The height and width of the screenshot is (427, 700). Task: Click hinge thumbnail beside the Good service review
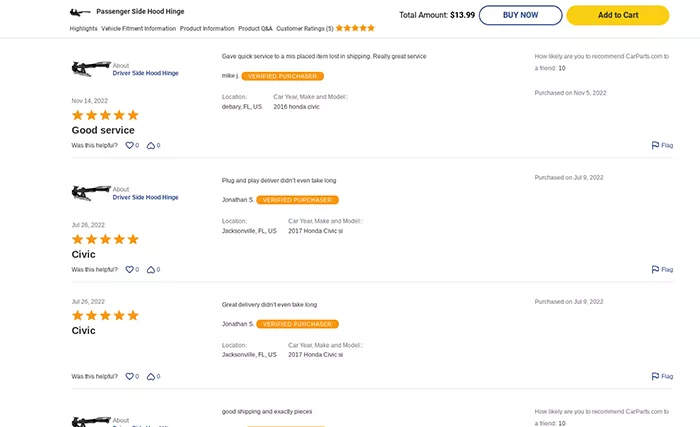[x=91, y=69]
